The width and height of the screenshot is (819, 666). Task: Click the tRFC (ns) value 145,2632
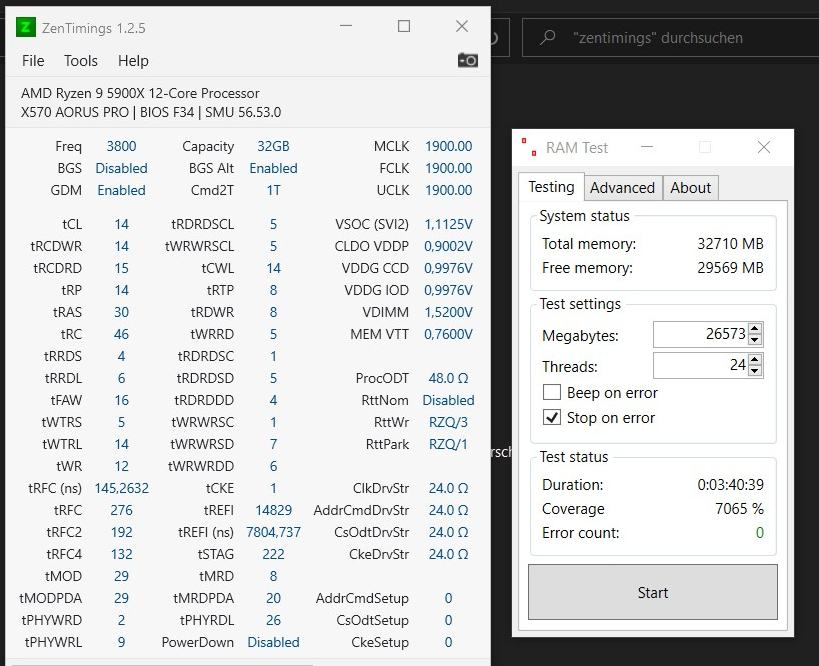pos(122,488)
